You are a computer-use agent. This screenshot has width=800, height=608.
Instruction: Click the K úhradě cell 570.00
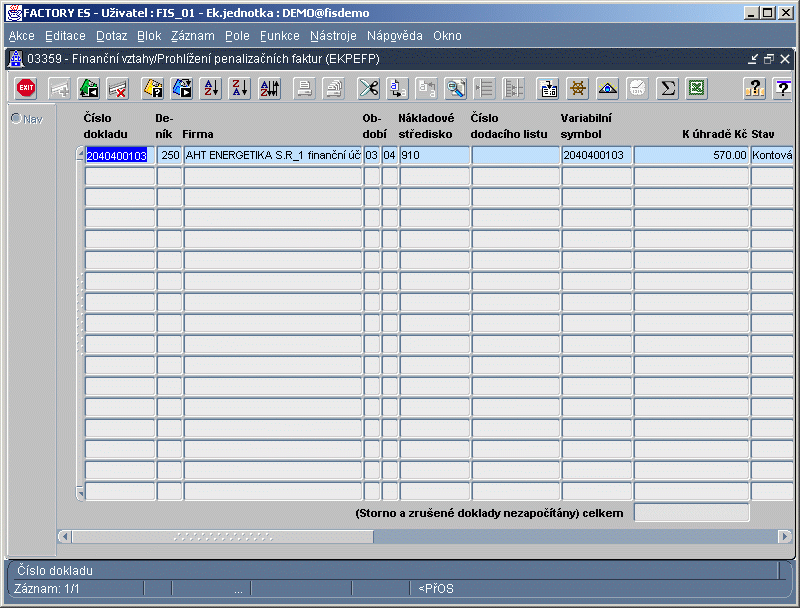[x=691, y=155]
